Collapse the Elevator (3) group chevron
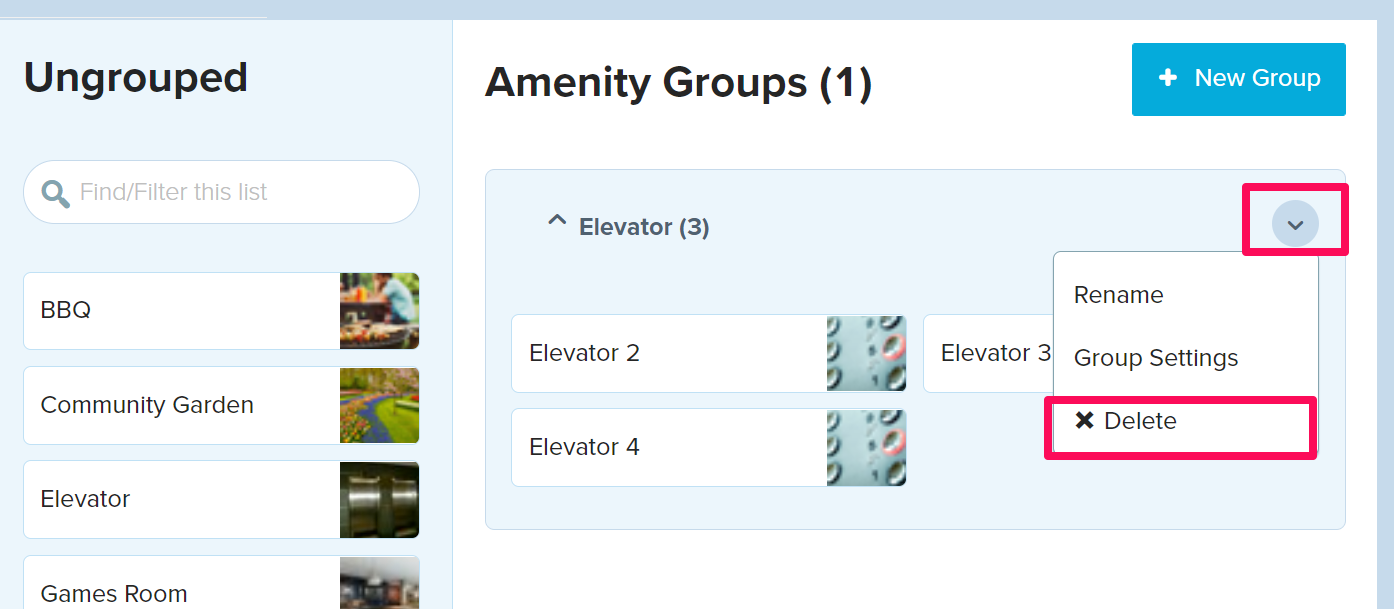The image size is (1394, 609). point(557,222)
